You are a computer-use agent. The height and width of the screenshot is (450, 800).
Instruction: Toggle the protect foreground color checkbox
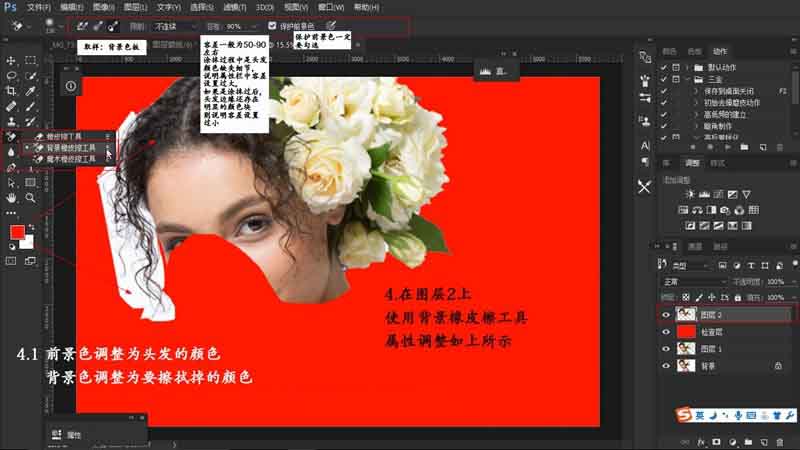(x=273, y=25)
